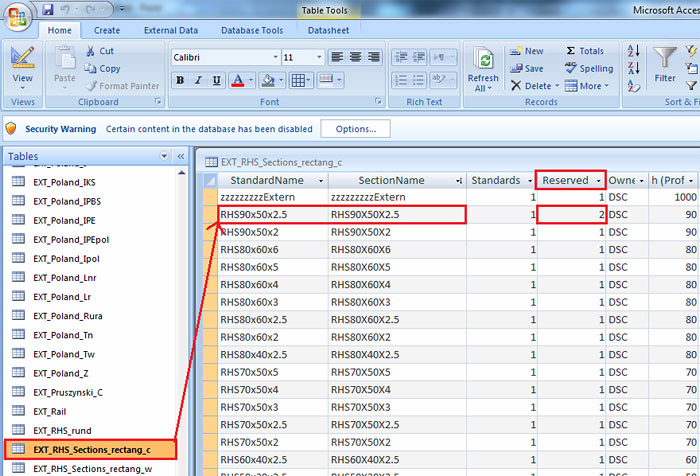Open EXT_RHS_rund table
This screenshot has width=700, height=476.
click(x=62, y=431)
